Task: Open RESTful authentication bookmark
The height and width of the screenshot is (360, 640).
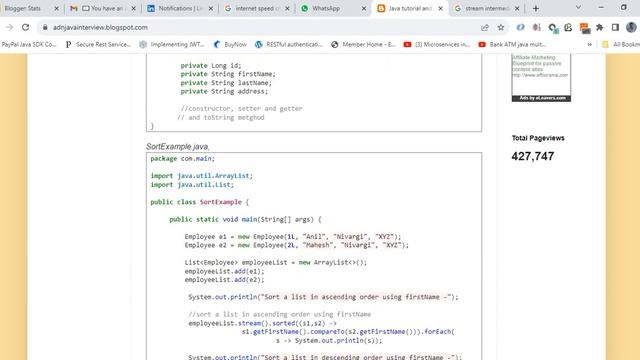Action: point(289,44)
